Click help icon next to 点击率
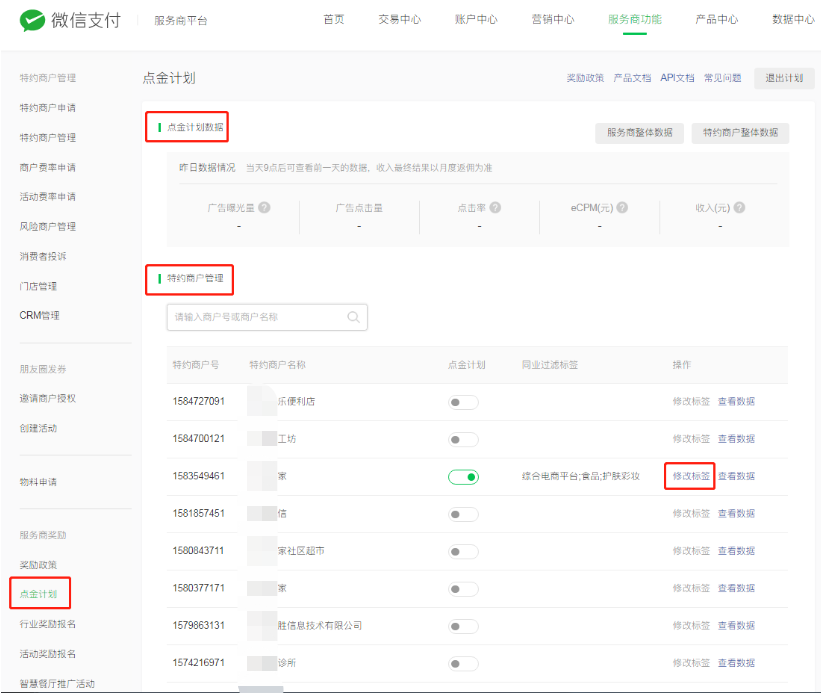 pos(495,208)
